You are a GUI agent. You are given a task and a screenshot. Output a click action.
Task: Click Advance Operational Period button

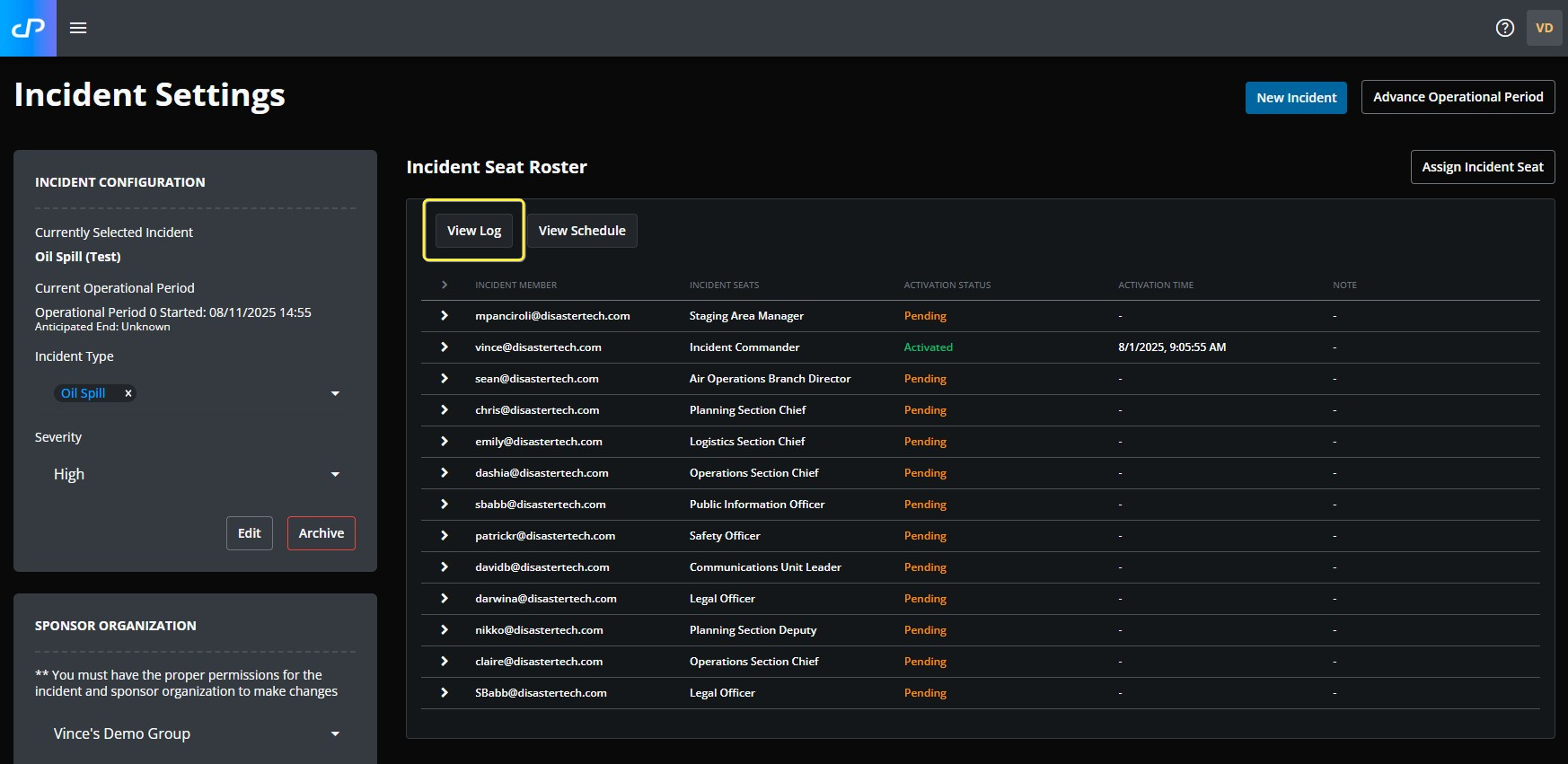point(1458,97)
